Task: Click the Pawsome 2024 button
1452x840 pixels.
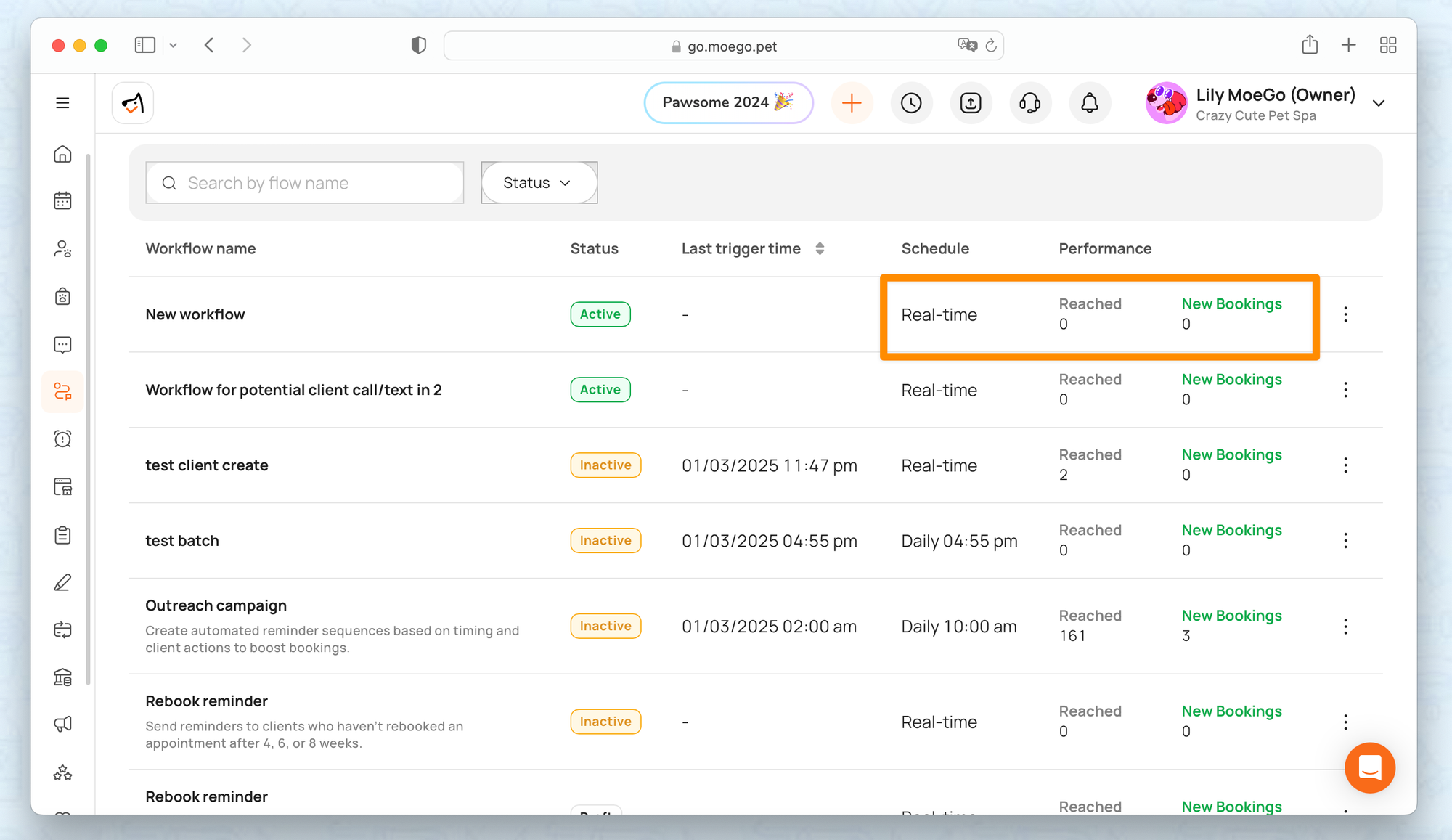Action: [x=727, y=103]
